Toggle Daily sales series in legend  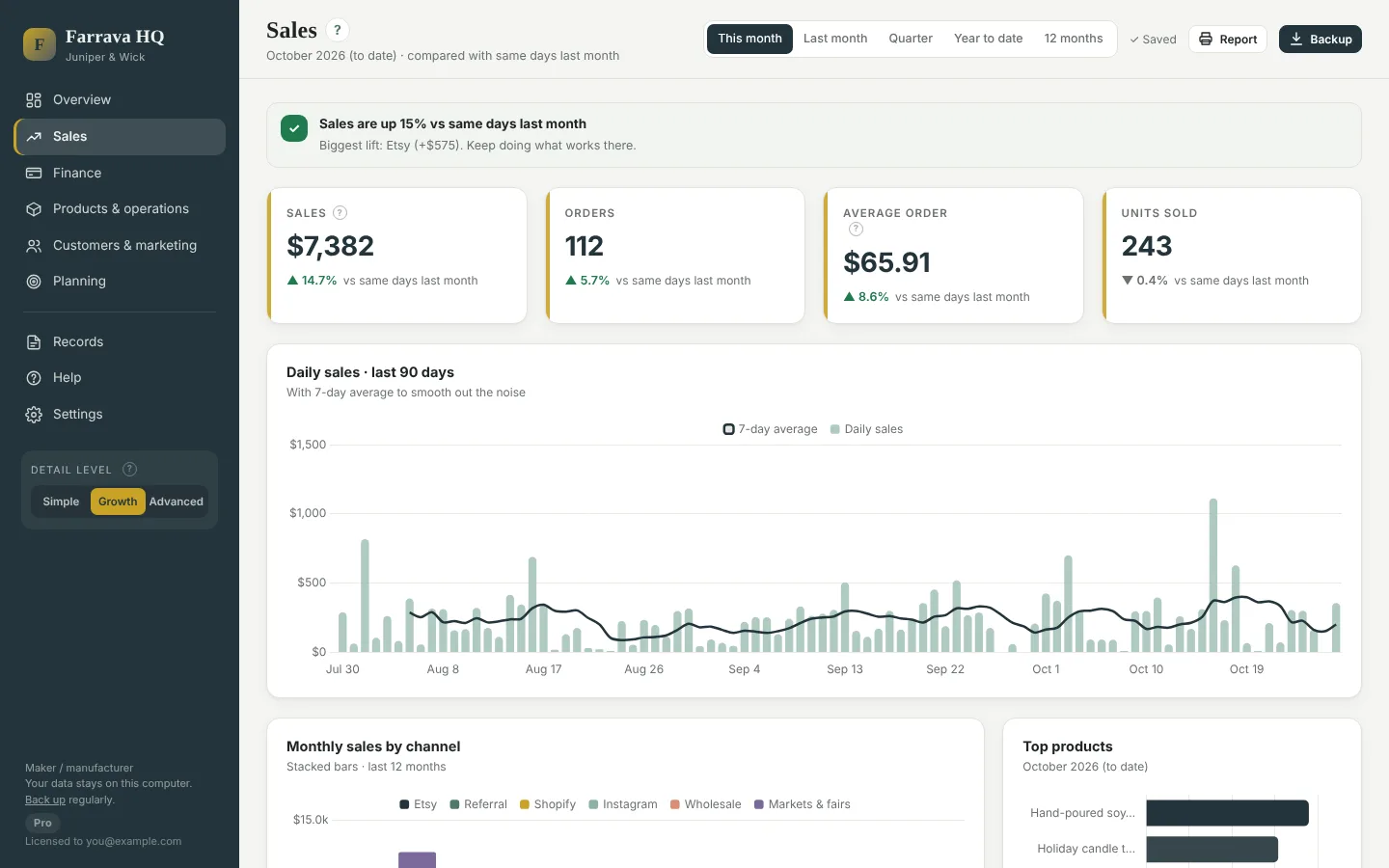click(x=867, y=429)
